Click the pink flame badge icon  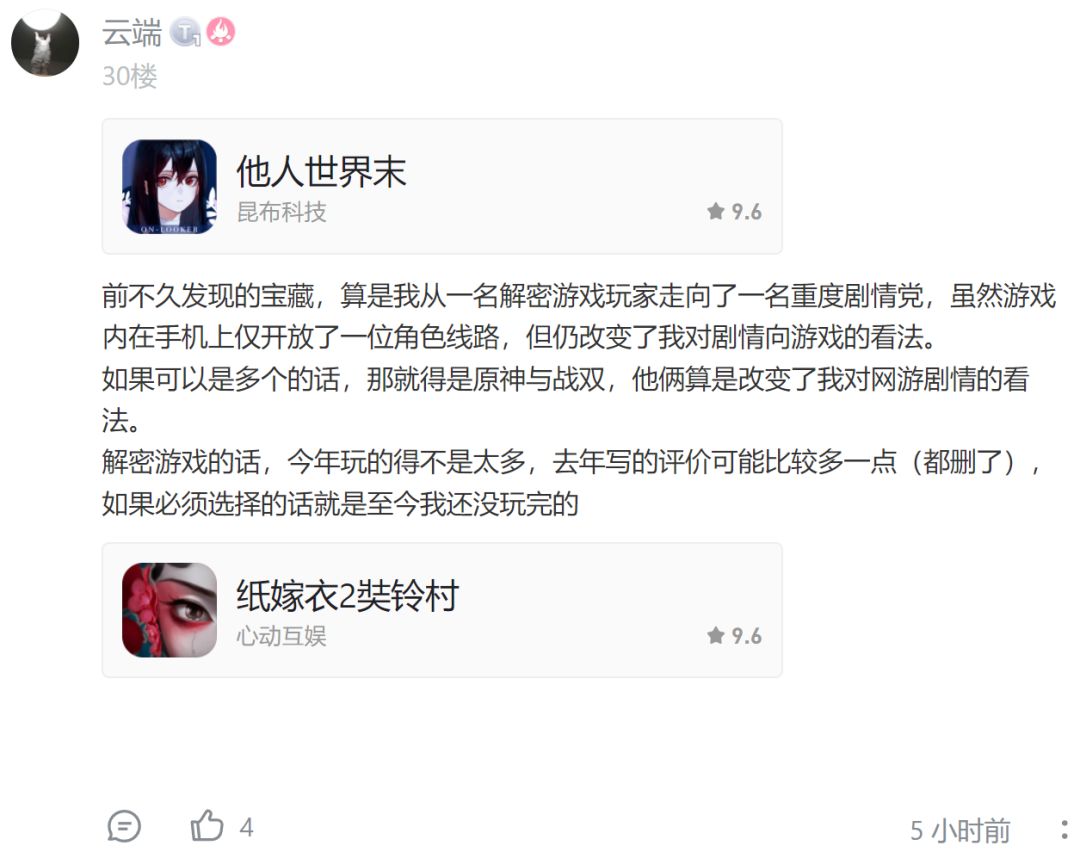[x=220, y=32]
